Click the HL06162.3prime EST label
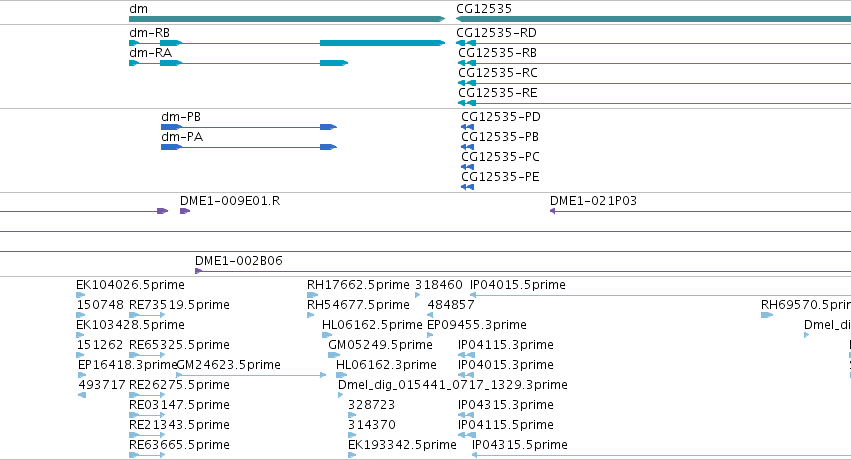The height and width of the screenshot is (460, 851). tap(386, 365)
